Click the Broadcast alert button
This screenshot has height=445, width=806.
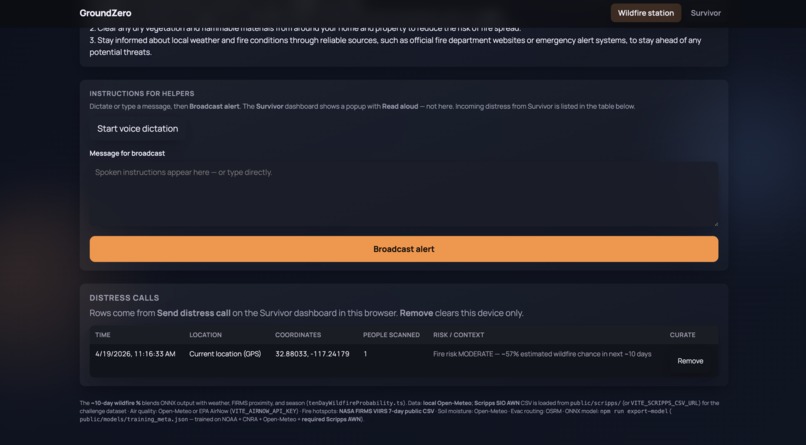point(404,249)
